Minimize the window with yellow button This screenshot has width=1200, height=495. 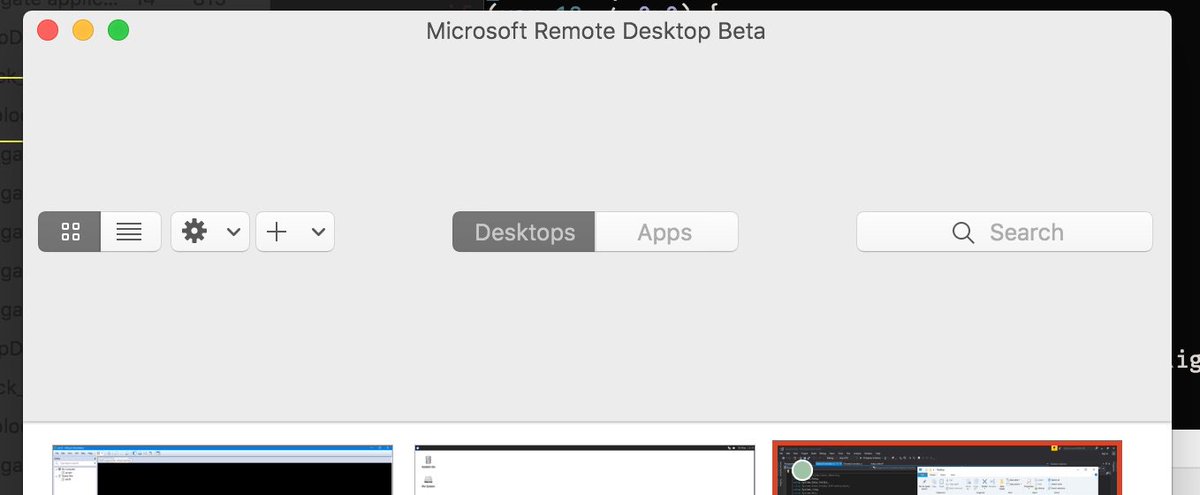(83, 30)
